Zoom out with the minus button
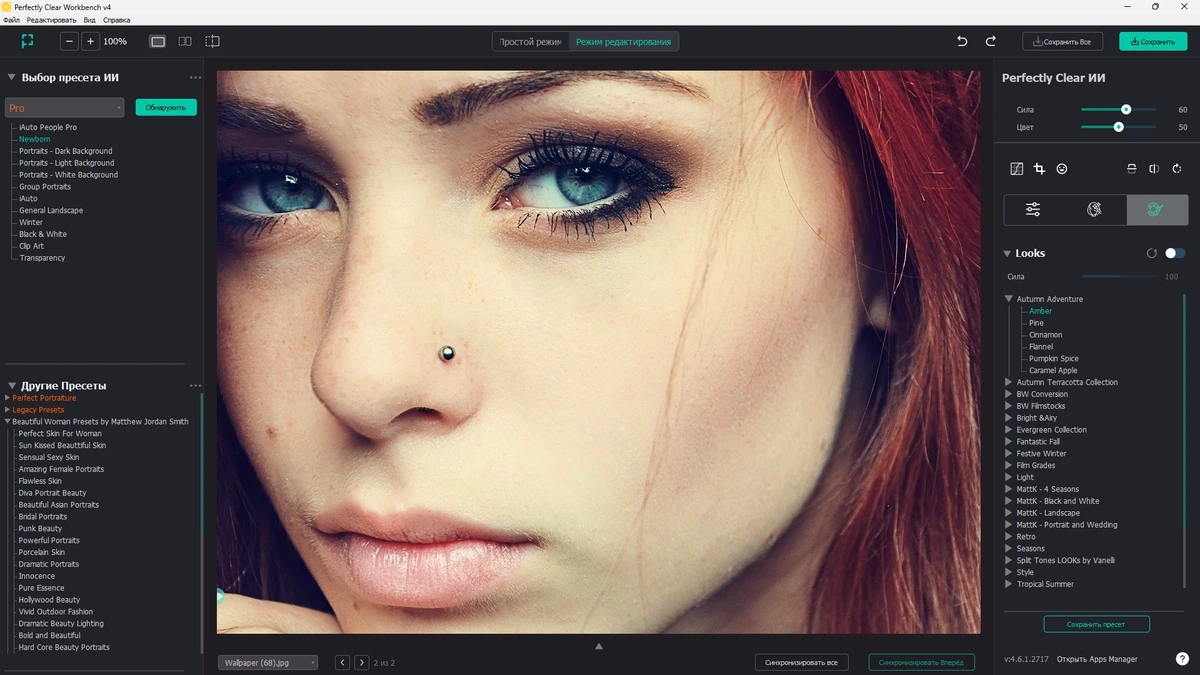Viewport: 1200px width, 675px height. click(69, 41)
